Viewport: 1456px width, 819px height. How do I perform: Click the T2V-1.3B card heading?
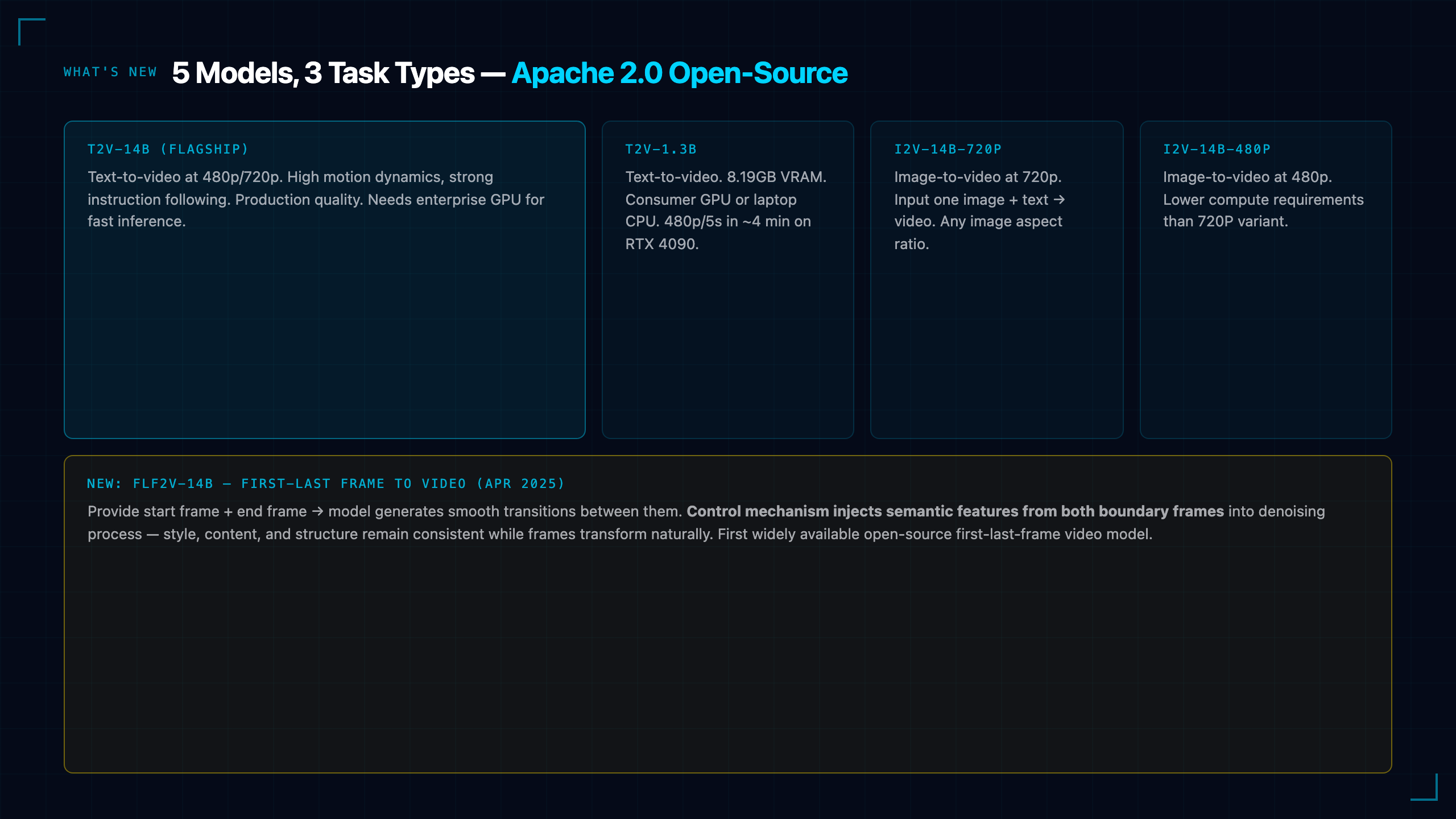[x=661, y=149]
